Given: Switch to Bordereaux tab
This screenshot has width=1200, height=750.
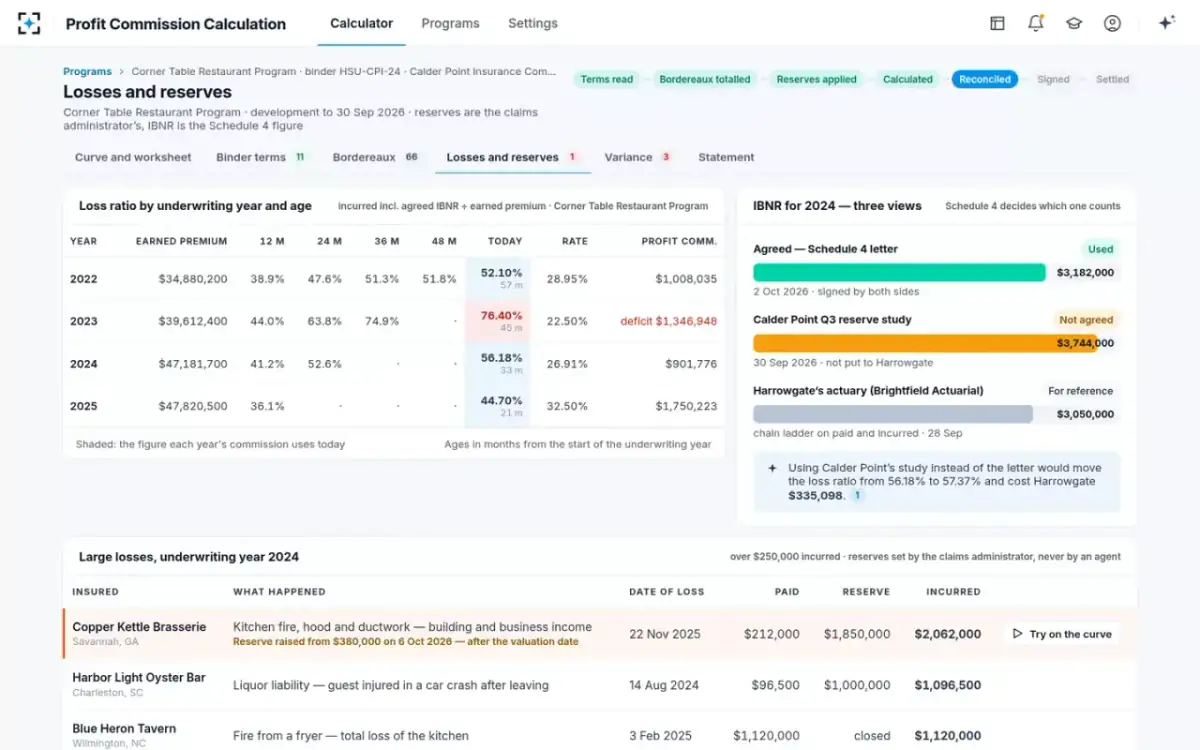Looking at the screenshot, I should pos(376,157).
